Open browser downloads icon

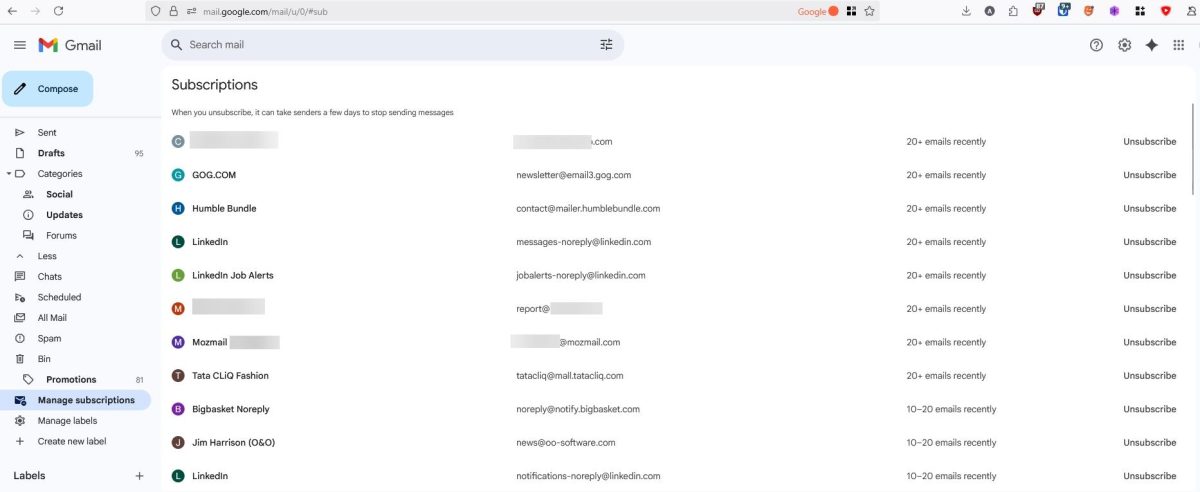point(966,11)
